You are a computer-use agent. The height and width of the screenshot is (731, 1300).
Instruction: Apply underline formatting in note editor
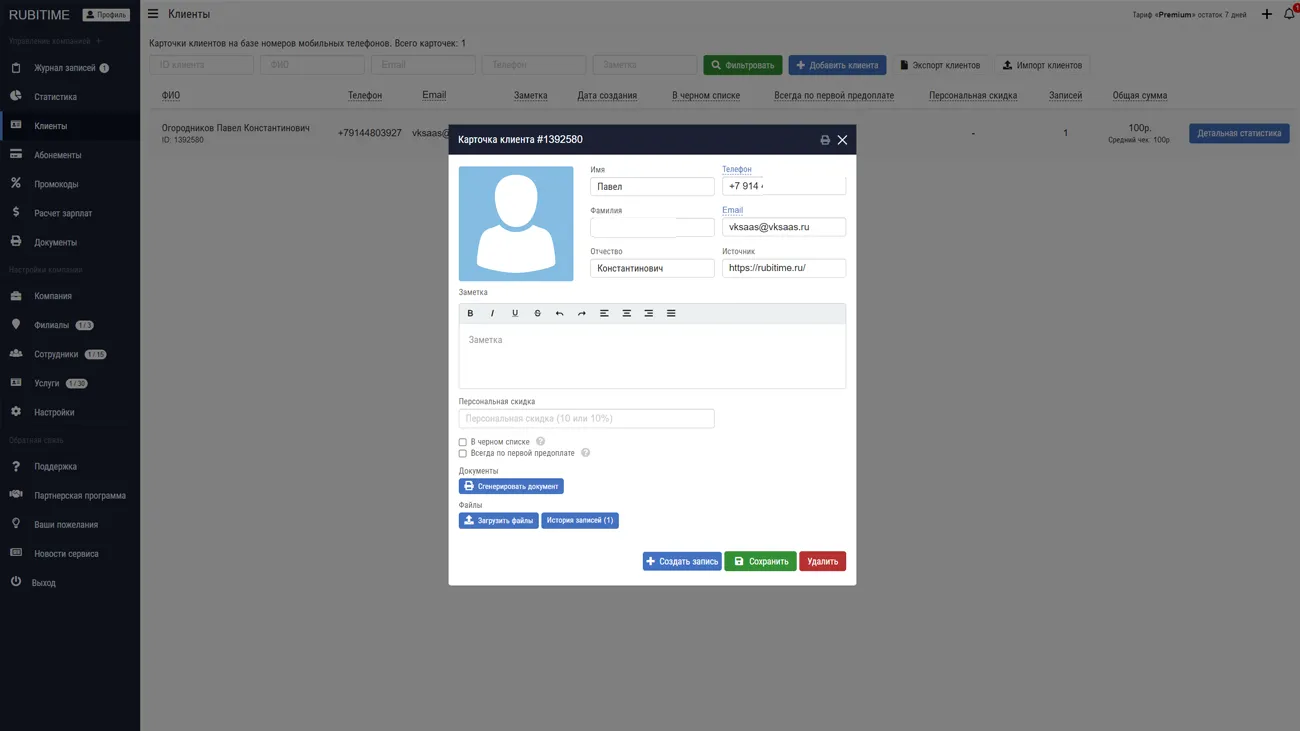pos(515,314)
